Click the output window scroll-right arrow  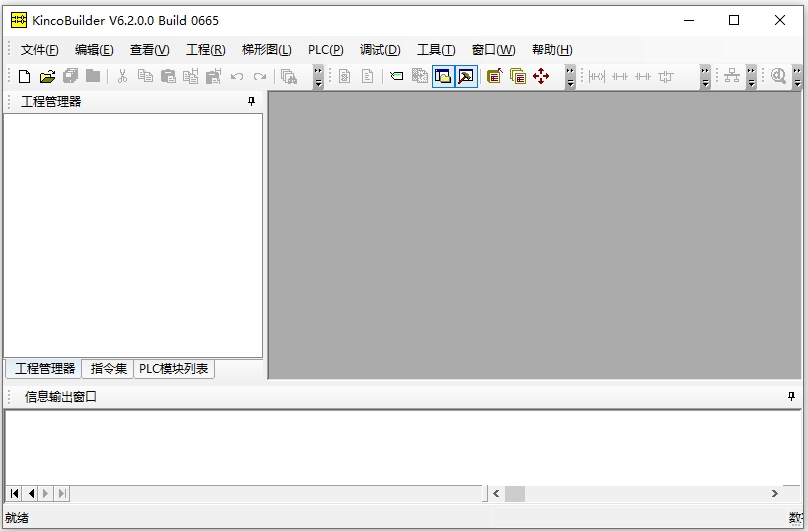tap(775, 493)
